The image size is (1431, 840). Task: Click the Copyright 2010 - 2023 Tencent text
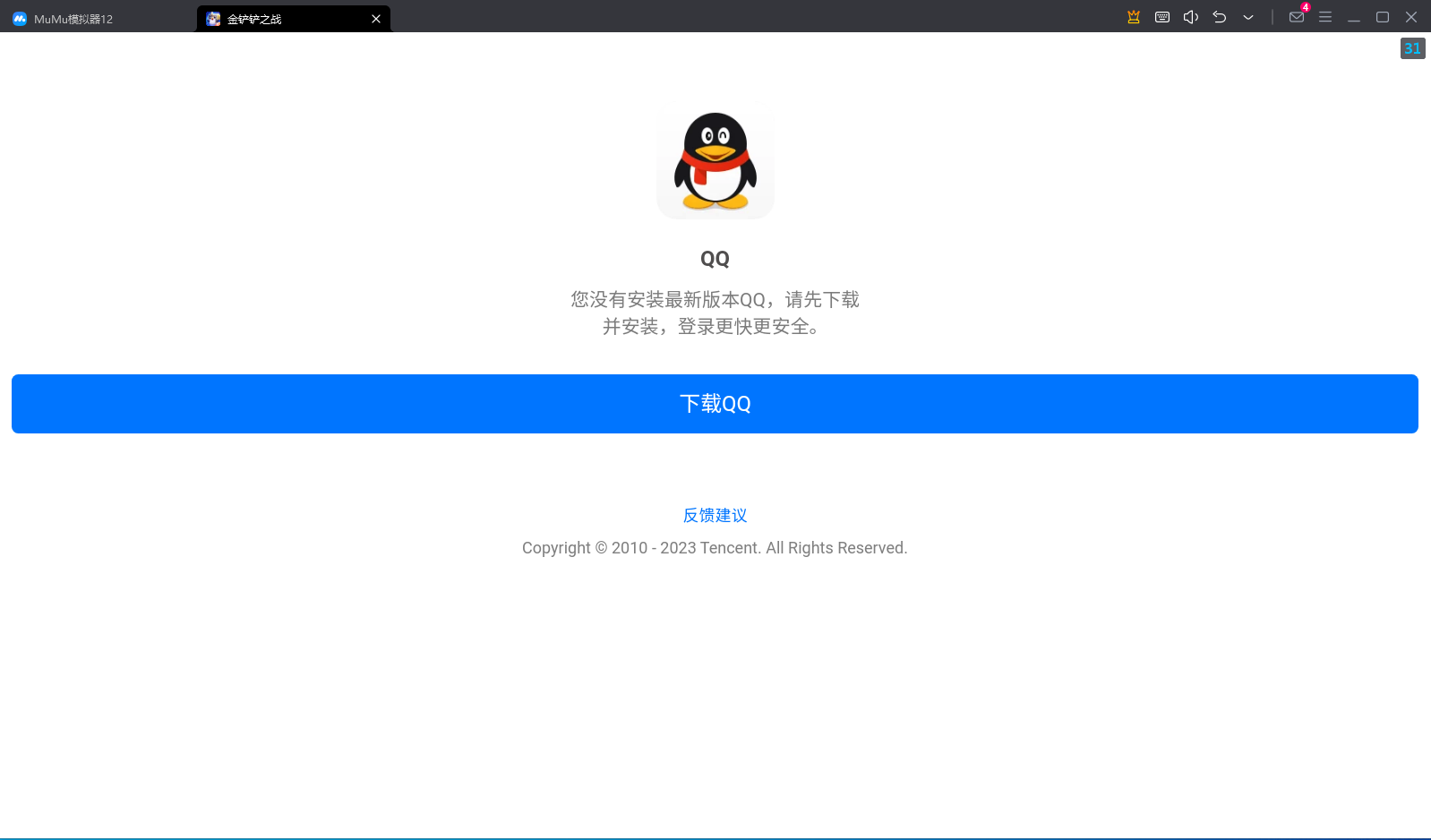click(x=715, y=548)
